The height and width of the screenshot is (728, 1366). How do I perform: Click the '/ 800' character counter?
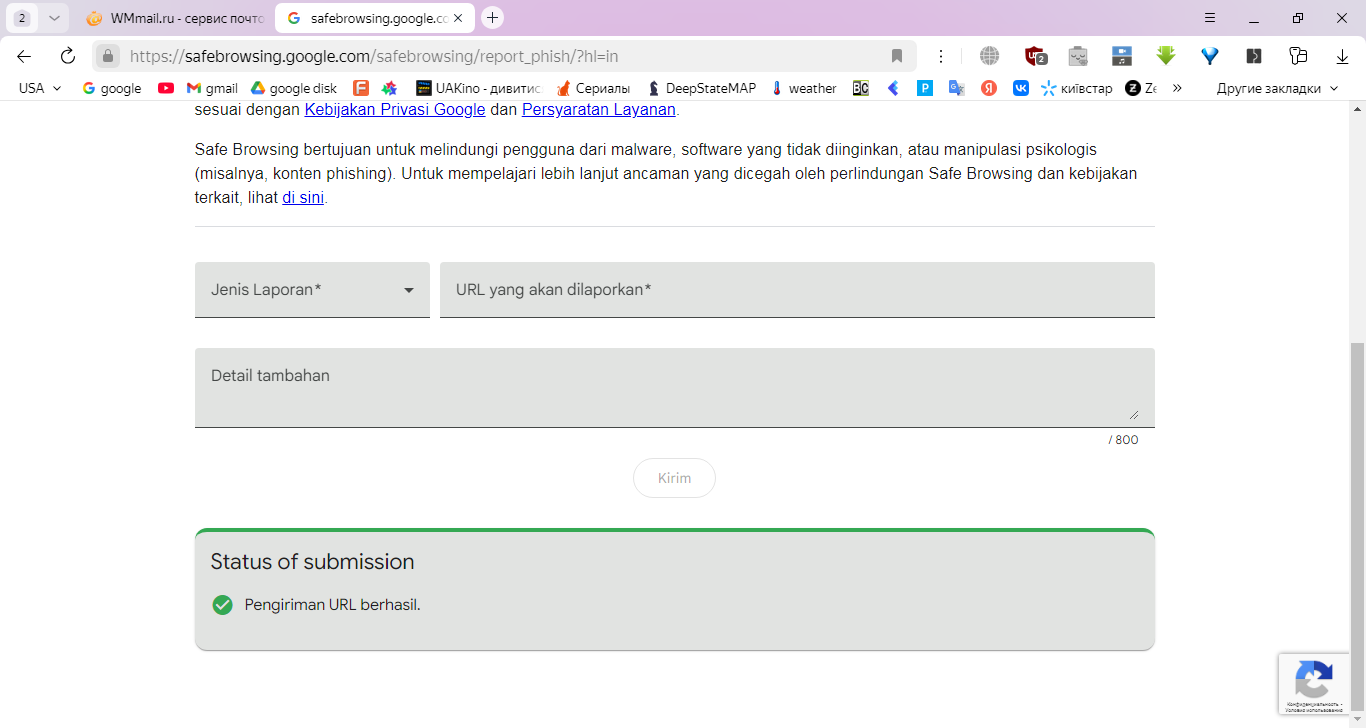1123,440
